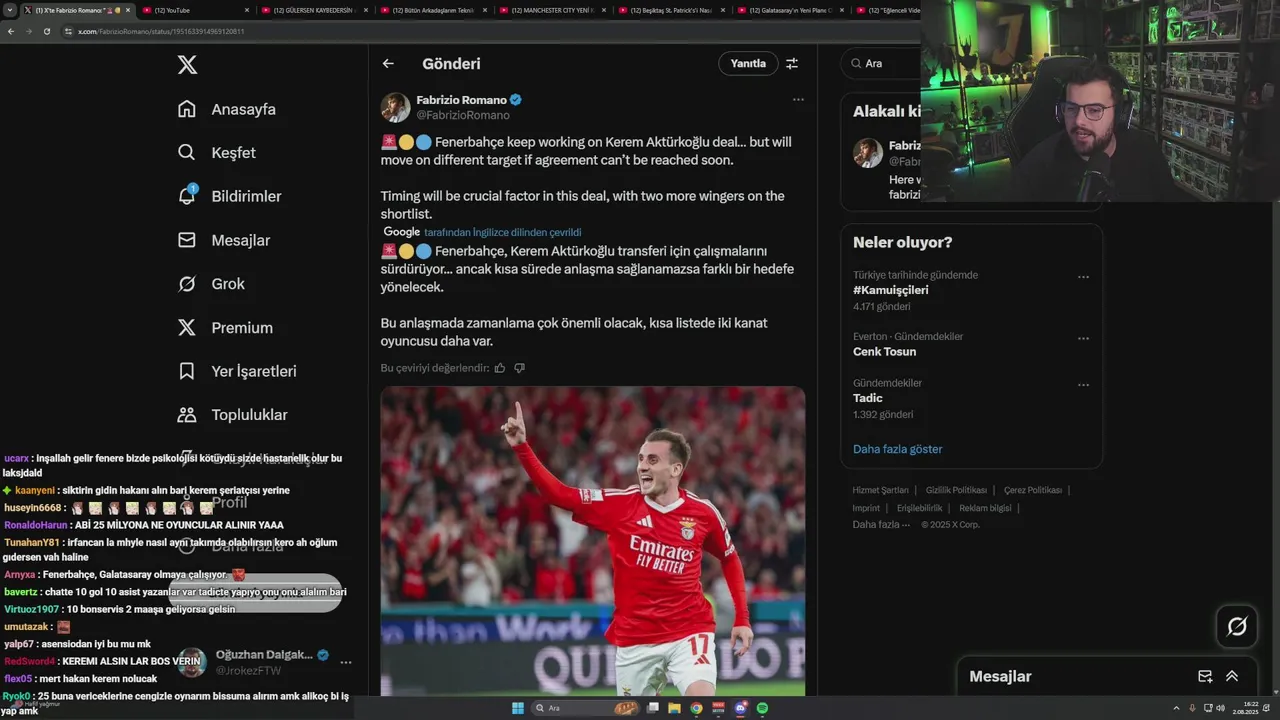Click the Windows taskbar search box
This screenshot has height=720, width=1280.
(584, 708)
